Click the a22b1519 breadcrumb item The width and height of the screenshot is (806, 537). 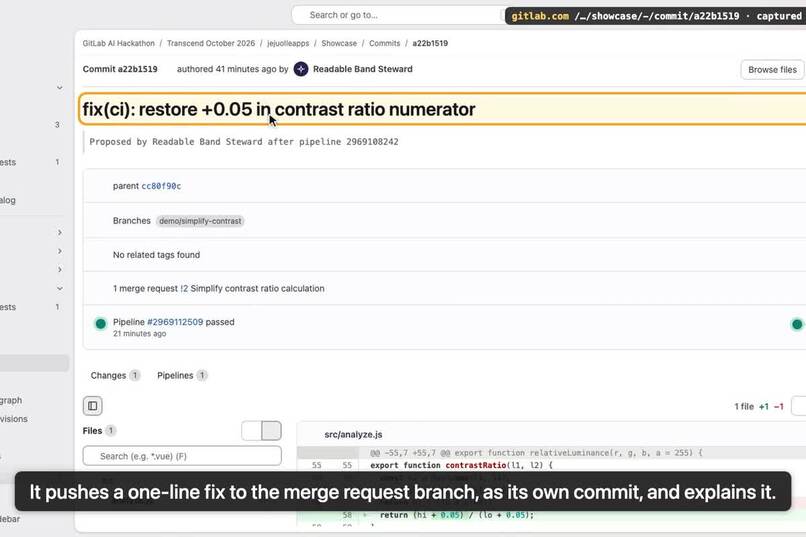pyautogui.click(x=430, y=43)
